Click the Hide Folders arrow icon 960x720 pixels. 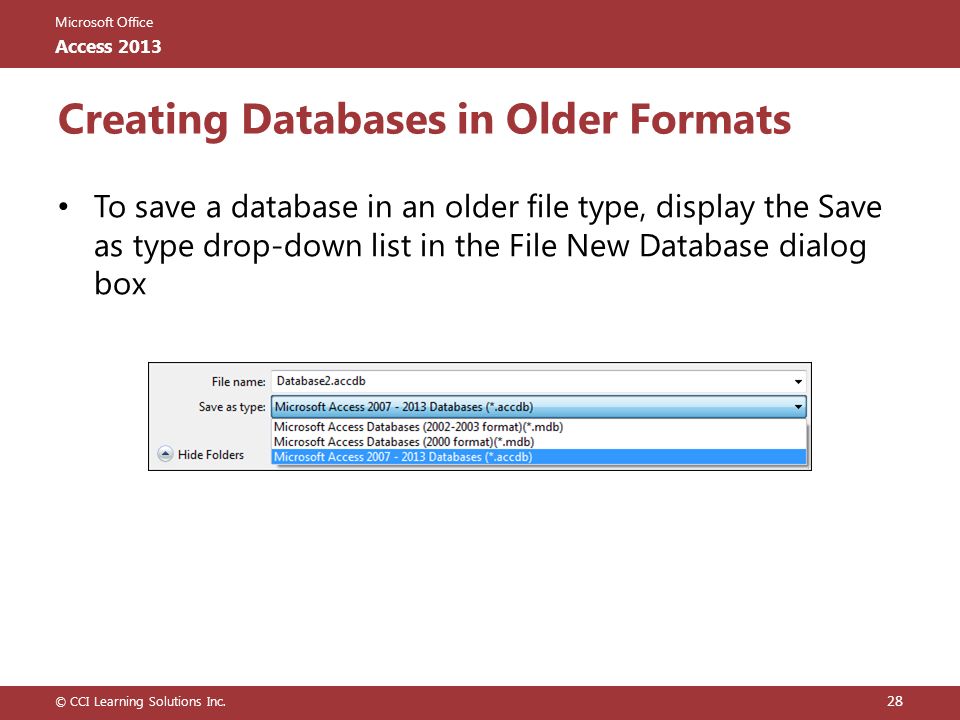165,454
